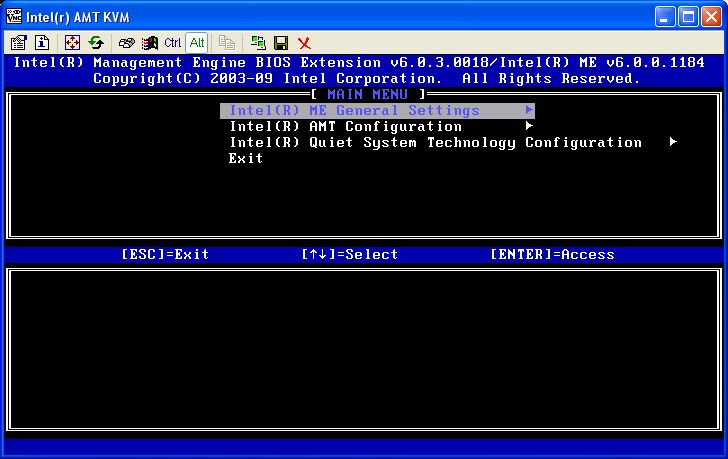This screenshot has height=459, width=728.
Task: Click the red X disconnect icon
Action: 305,42
